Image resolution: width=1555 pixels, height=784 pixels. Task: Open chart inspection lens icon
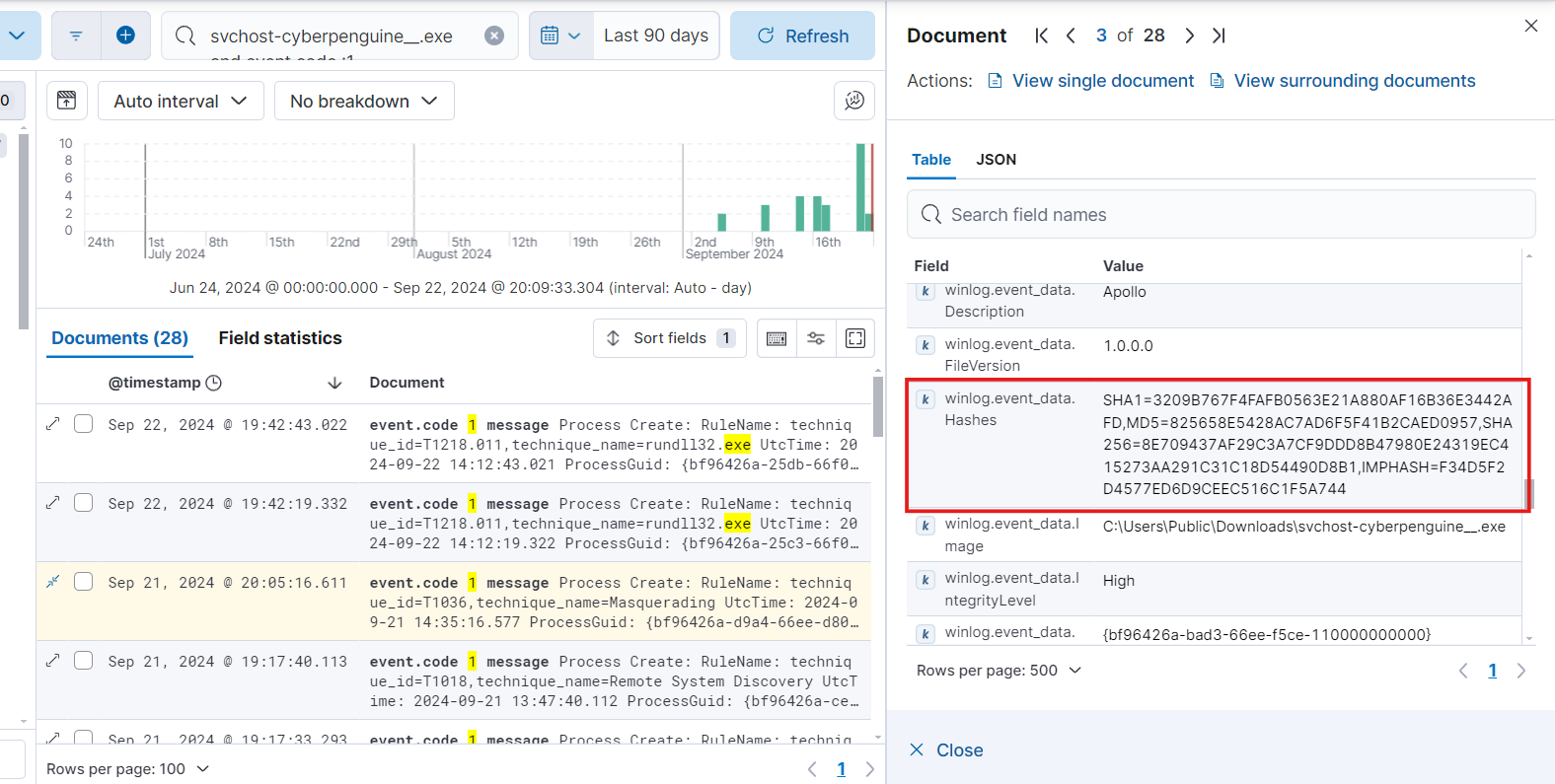tap(854, 101)
